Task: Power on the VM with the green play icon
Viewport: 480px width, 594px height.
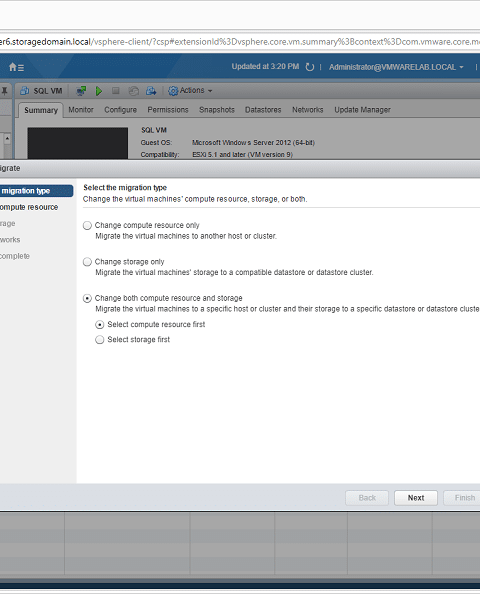Action: pyautogui.click(x=99, y=91)
